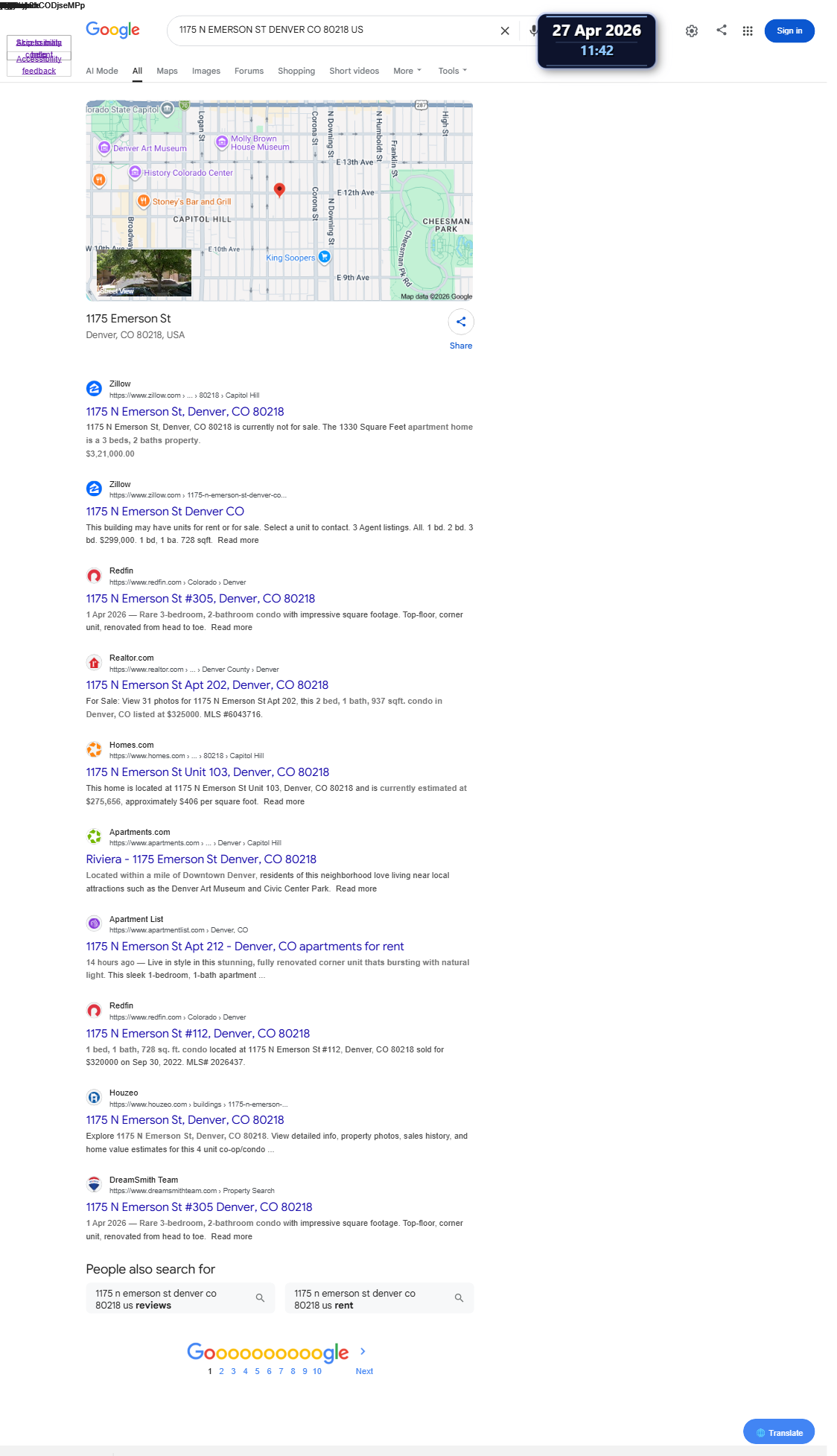837x1456 pixels.
Task: Switch to Images tab
Action: (x=206, y=71)
